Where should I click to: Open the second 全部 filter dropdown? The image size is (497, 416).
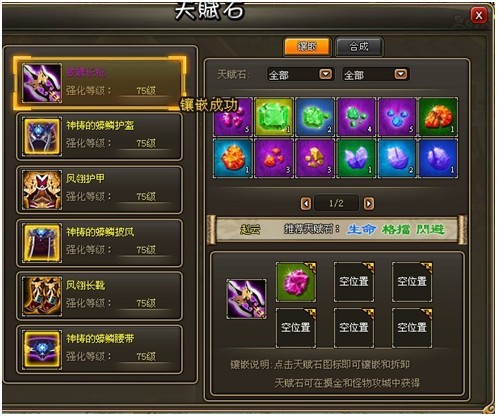[x=376, y=74]
